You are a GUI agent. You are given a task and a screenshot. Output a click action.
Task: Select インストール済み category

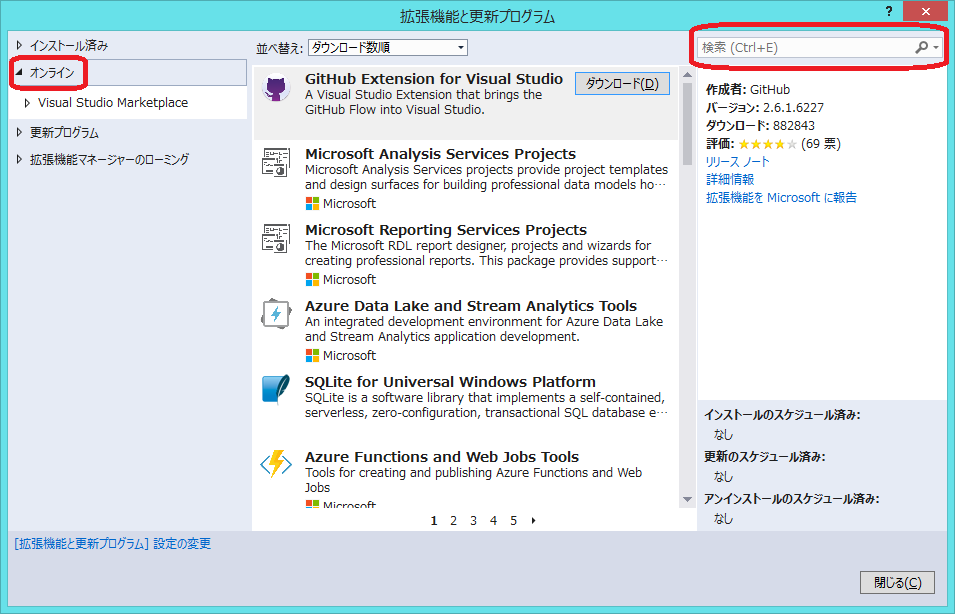click(69, 45)
